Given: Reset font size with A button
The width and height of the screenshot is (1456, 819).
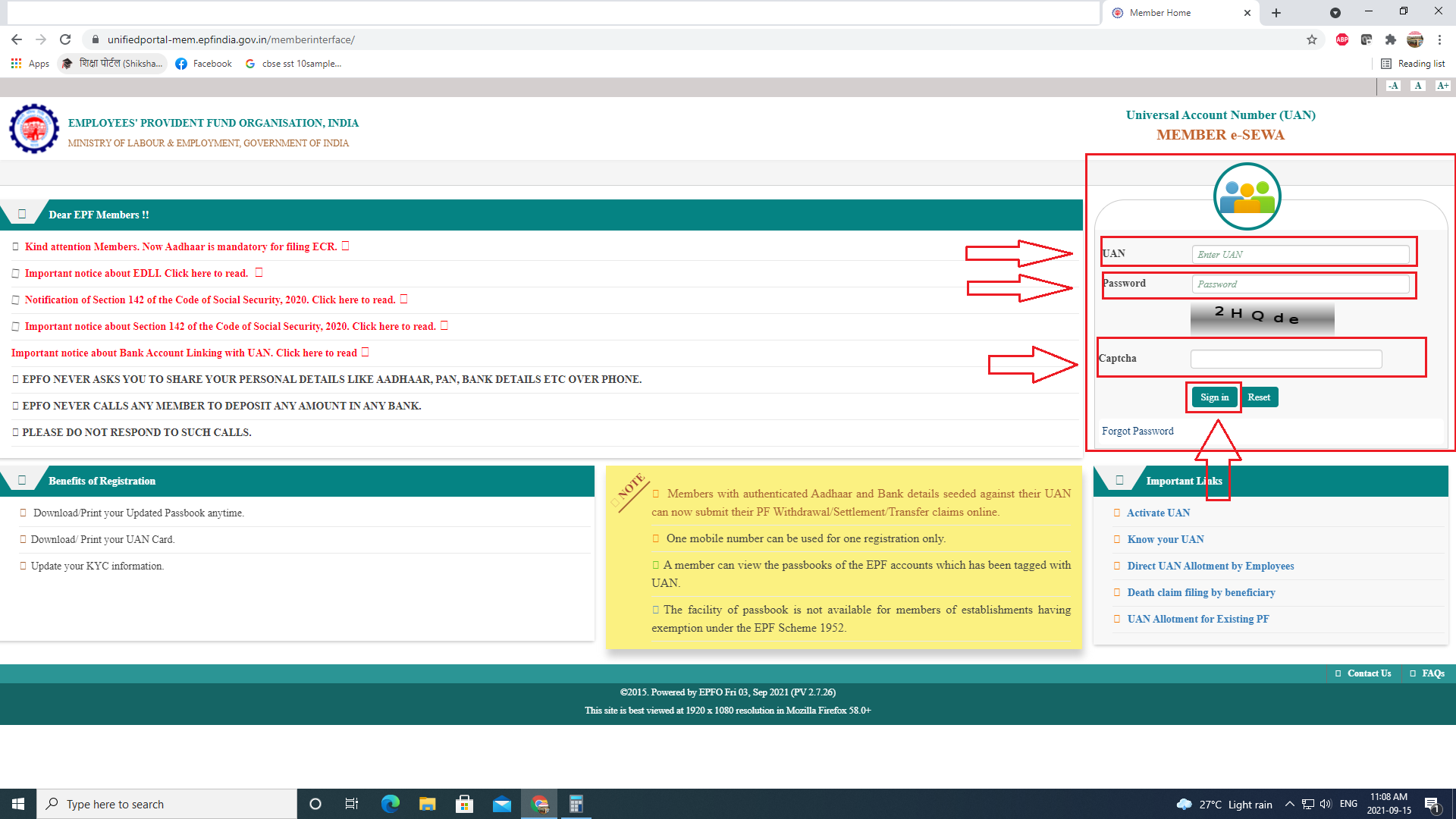Looking at the screenshot, I should coord(1418,86).
